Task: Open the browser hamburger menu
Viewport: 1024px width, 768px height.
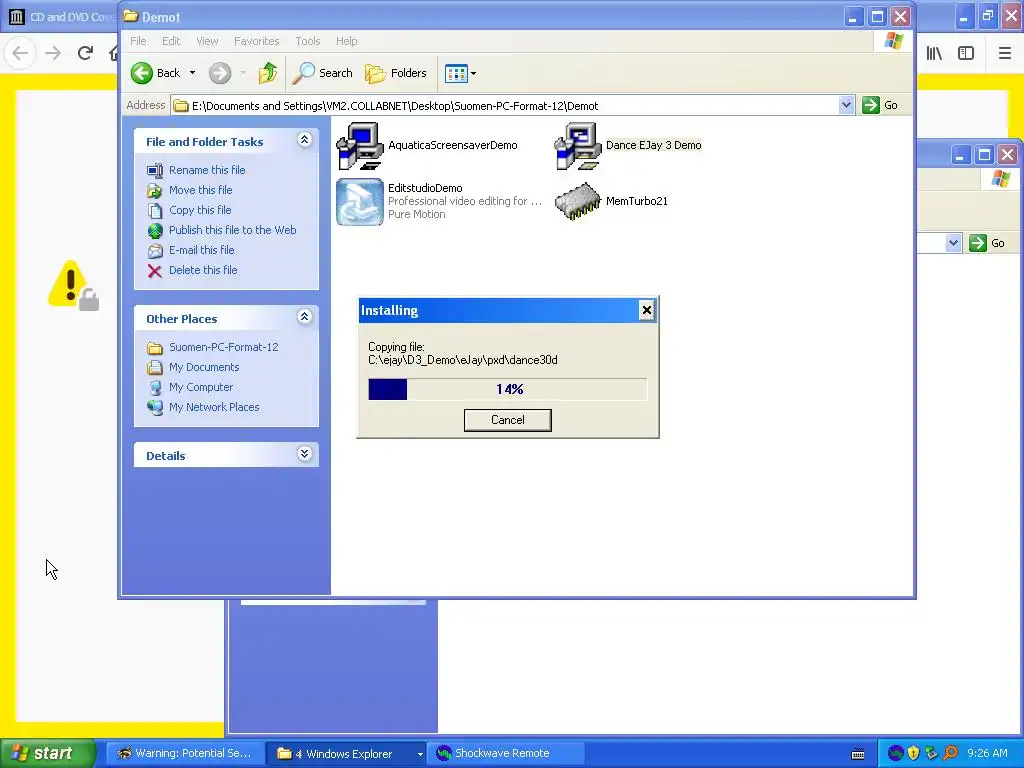Action: coord(1005,54)
